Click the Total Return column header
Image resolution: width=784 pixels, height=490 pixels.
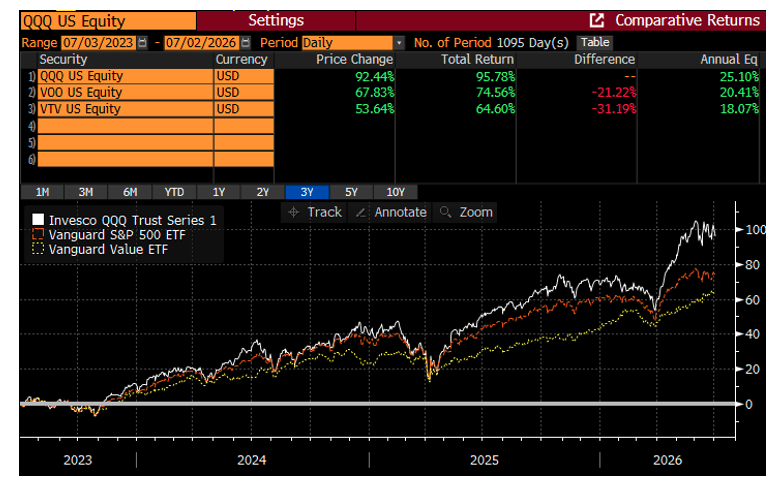[x=477, y=60]
